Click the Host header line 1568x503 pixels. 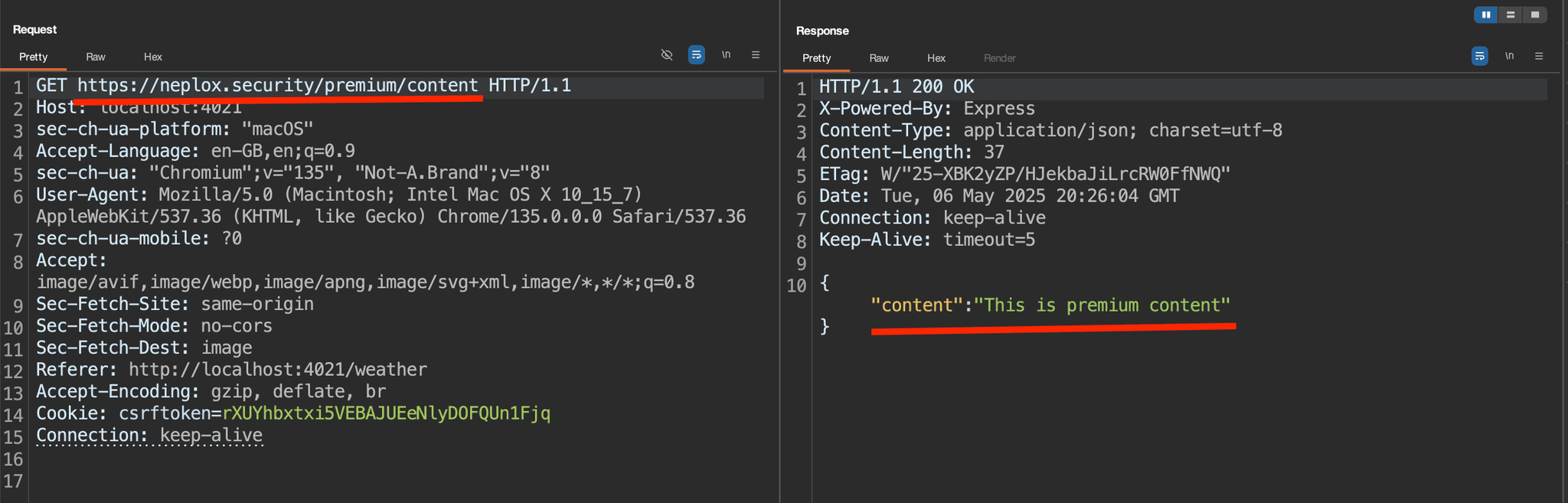click(139, 107)
